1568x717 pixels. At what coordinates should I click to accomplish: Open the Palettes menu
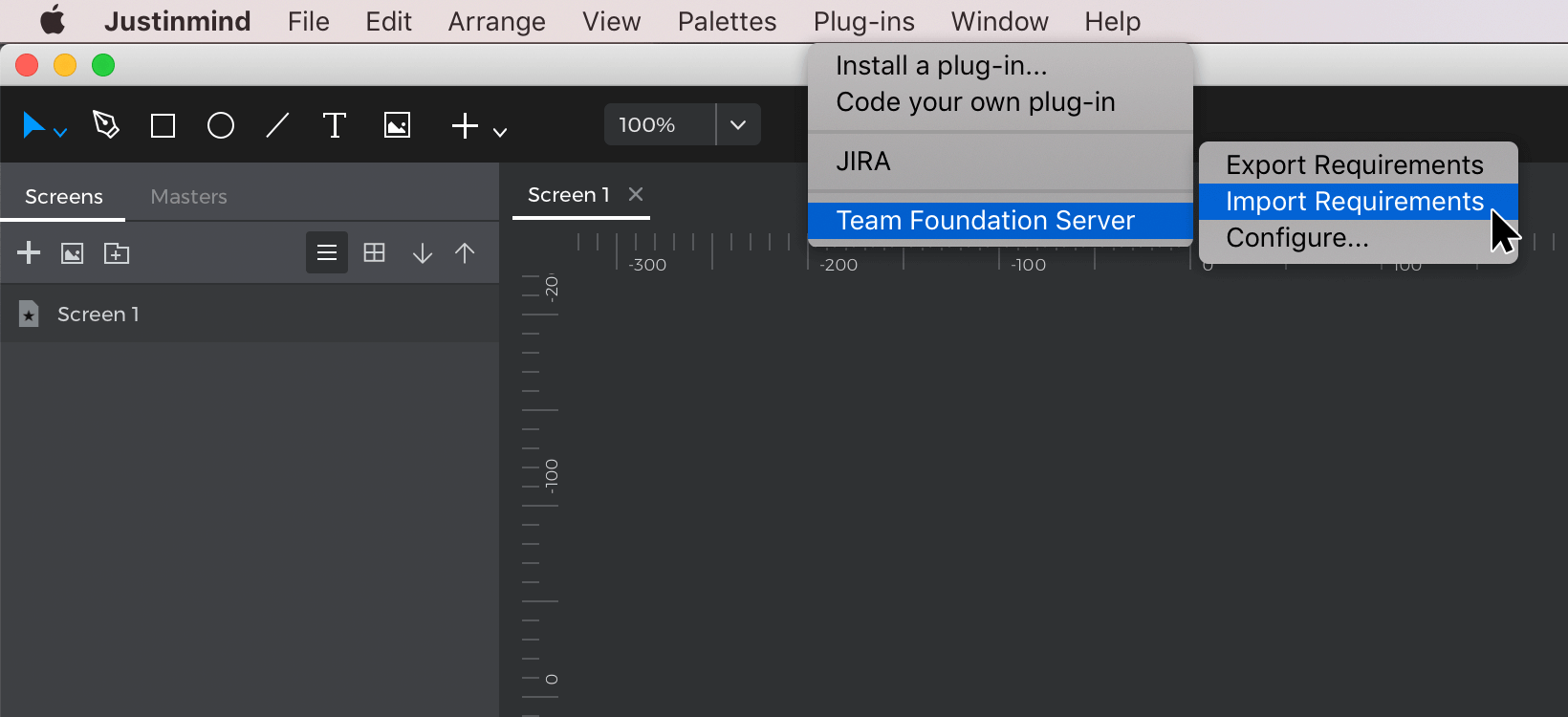click(728, 21)
